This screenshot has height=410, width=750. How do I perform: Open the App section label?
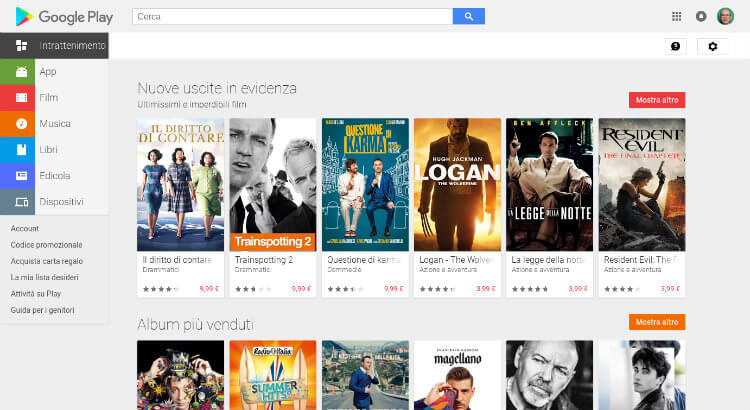coord(48,72)
